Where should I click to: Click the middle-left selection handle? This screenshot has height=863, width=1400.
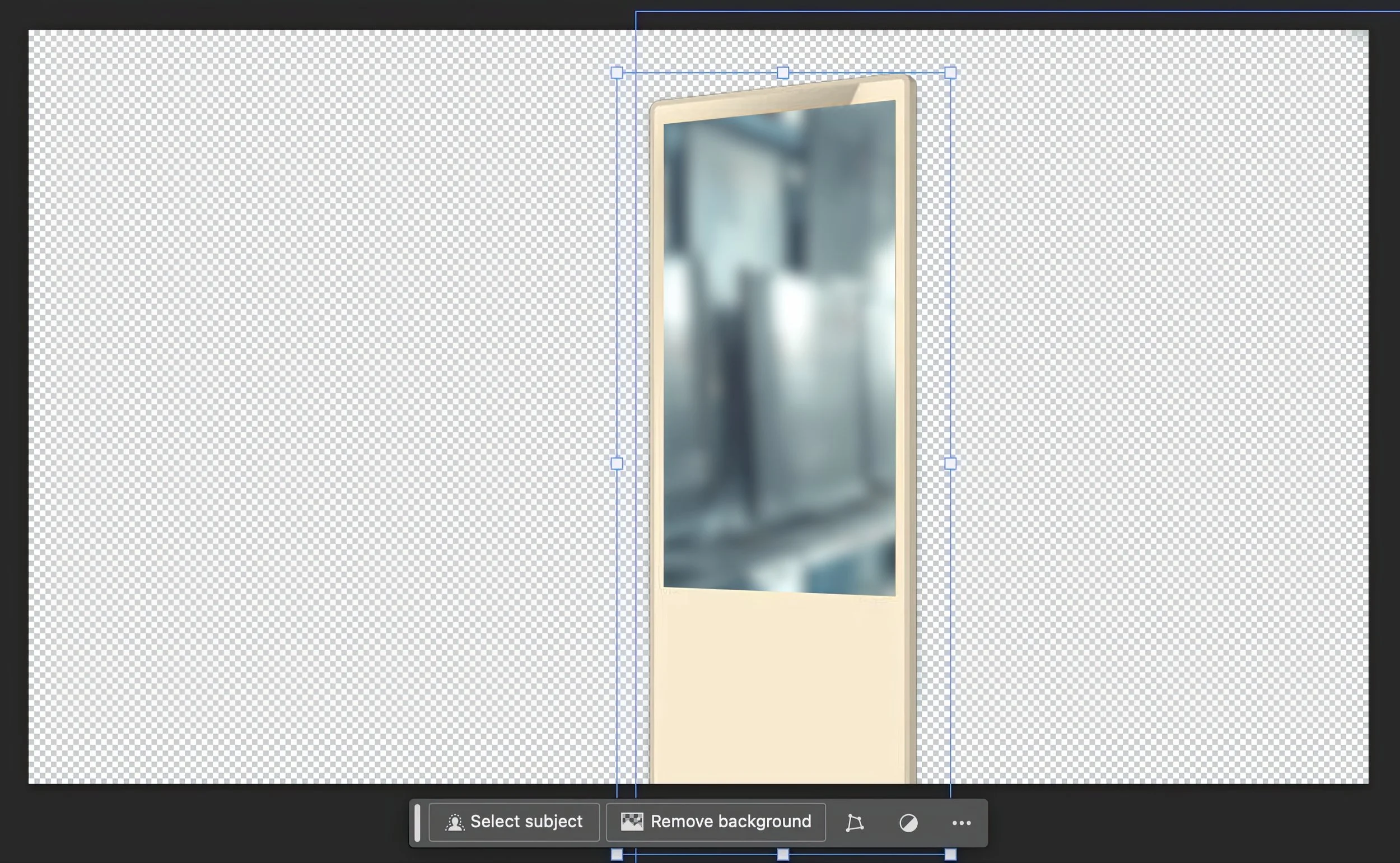click(x=618, y=464)
